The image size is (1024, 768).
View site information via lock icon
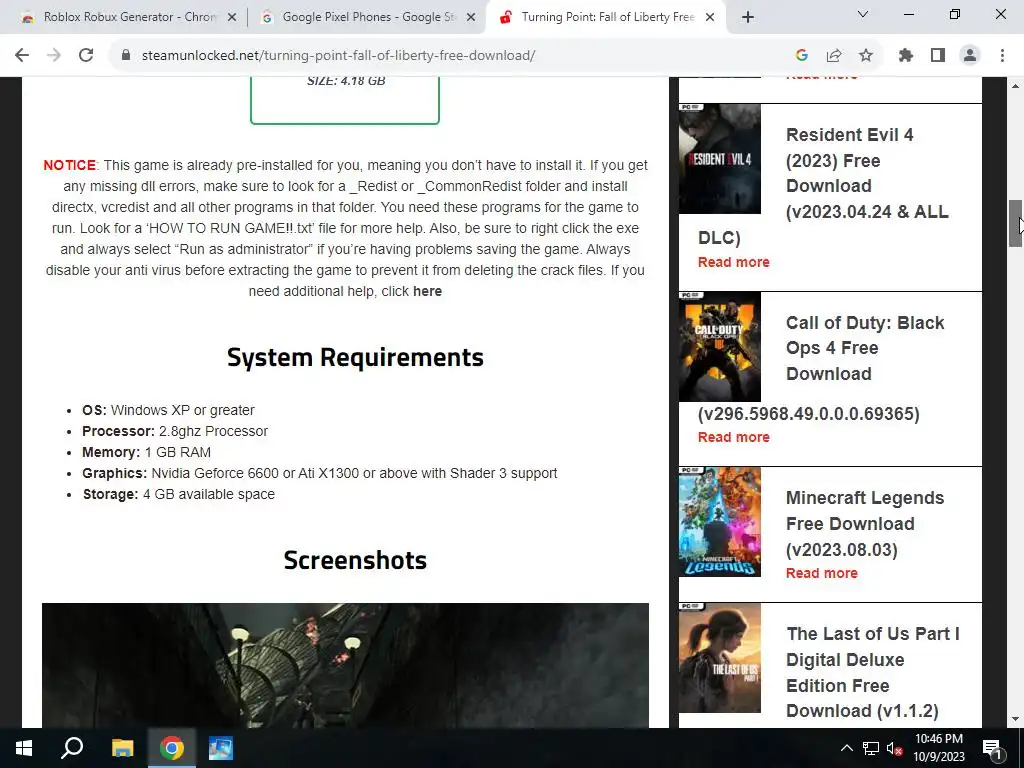click(126, 56)
